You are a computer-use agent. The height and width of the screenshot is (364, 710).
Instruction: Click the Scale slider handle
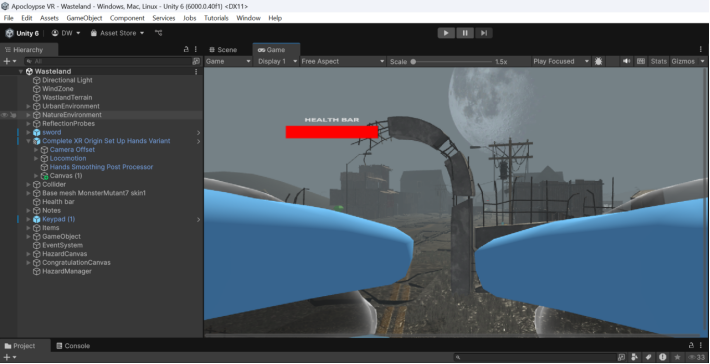tap(413, 62)
